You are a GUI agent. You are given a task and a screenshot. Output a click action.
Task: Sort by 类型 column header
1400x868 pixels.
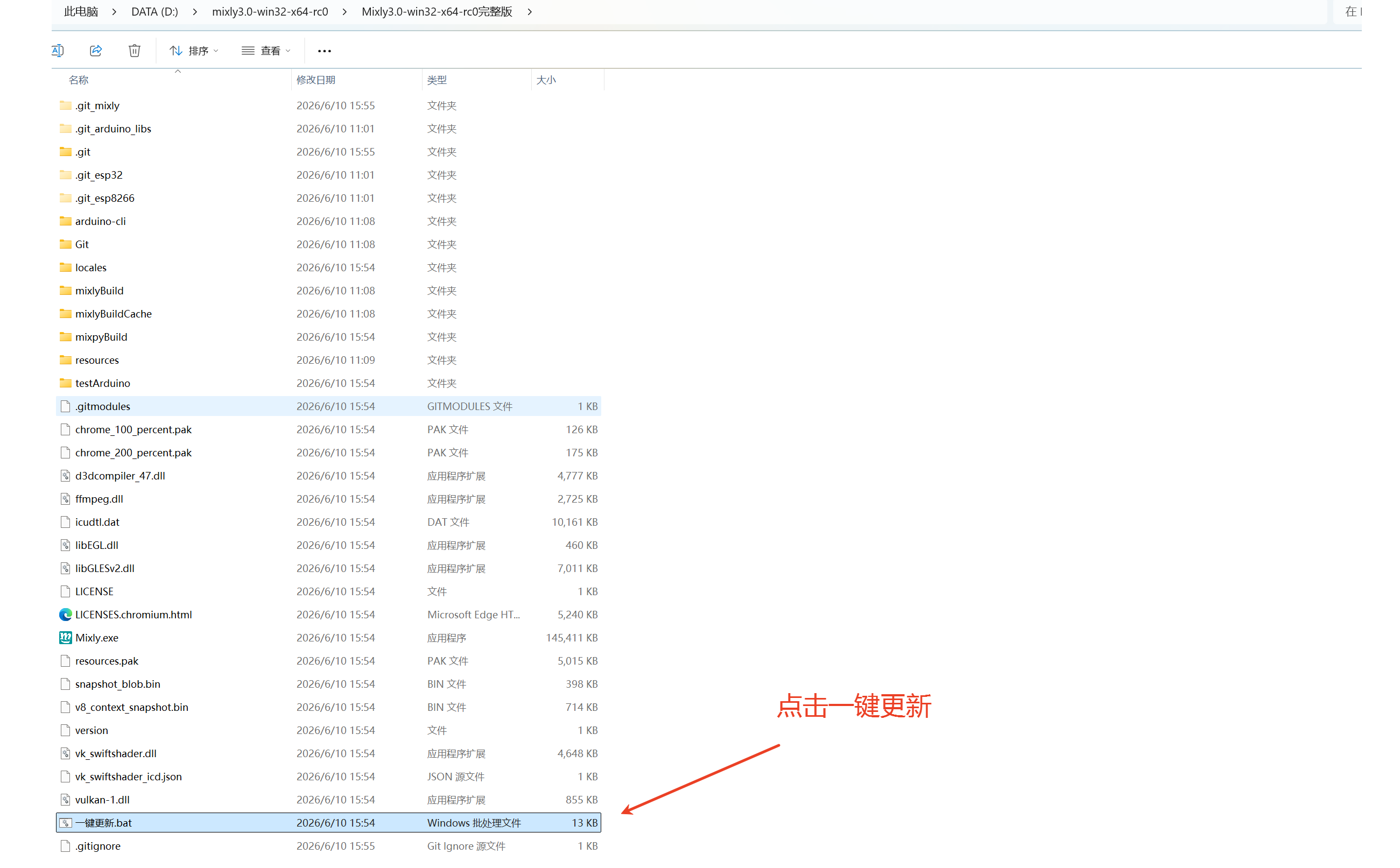pos(437,80)
